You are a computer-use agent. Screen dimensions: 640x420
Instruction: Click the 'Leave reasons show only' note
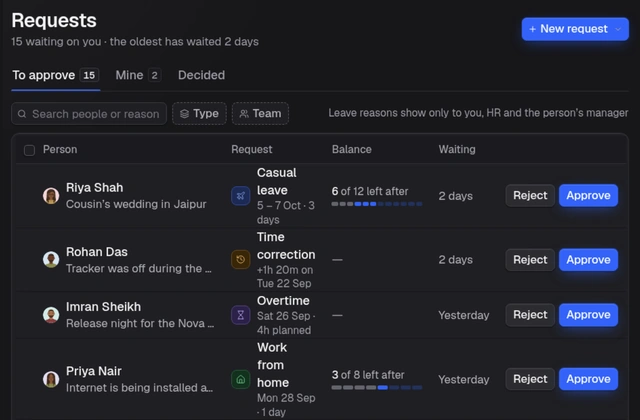click(x=478, y=113)
